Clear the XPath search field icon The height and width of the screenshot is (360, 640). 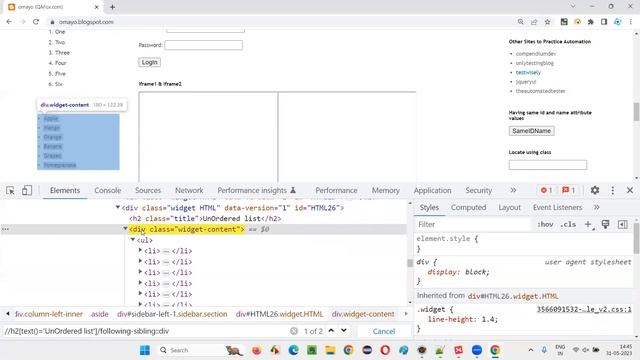[x=293, y=331]
